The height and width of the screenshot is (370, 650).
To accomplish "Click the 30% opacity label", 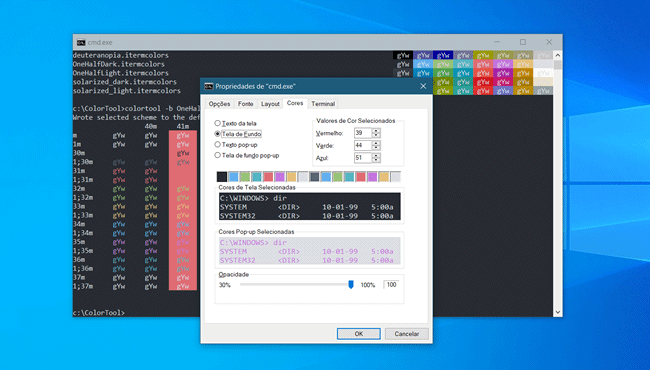I will pos(225,285).
